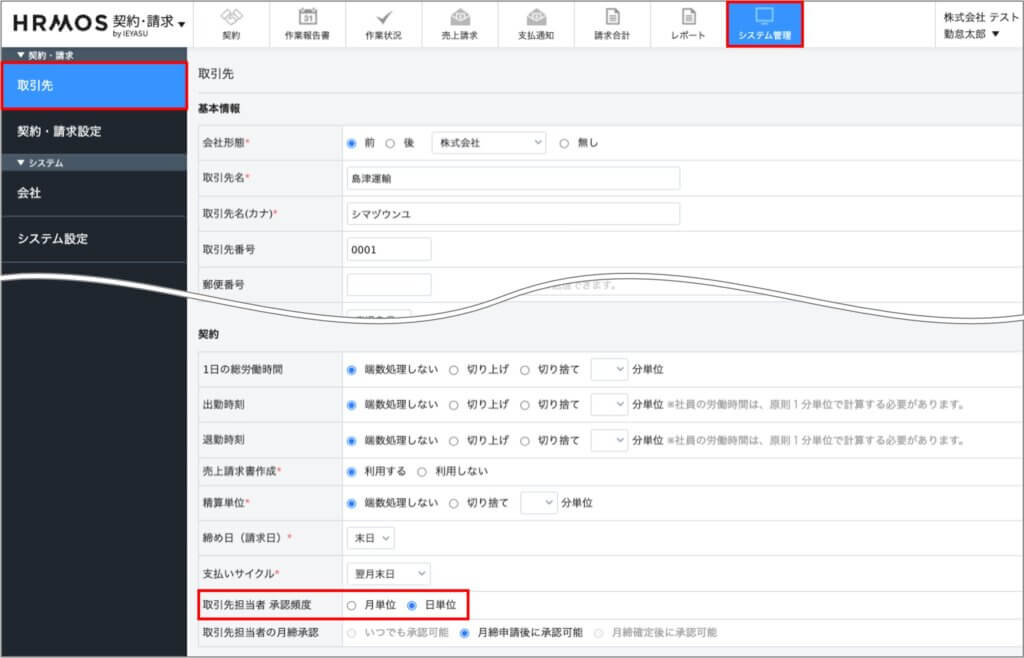
Task: Open the 勤怠太郎 user account menu
Action: pyautogui.click(x=971, y=34)
